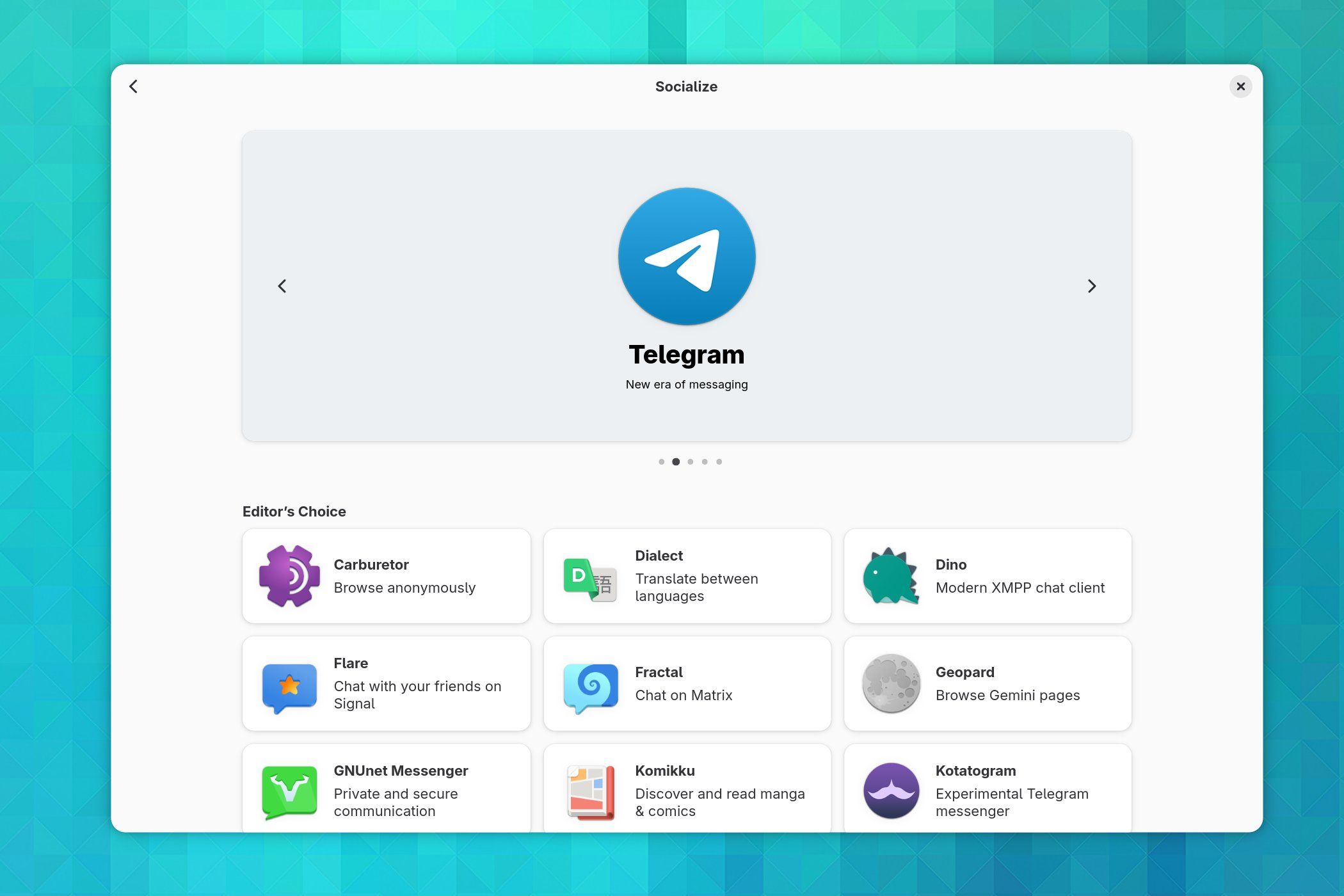Image resolution: width=1344 pixels, height=896 pixels.
Task: Click the Carburetor purple gear icon
Action: 289,576
